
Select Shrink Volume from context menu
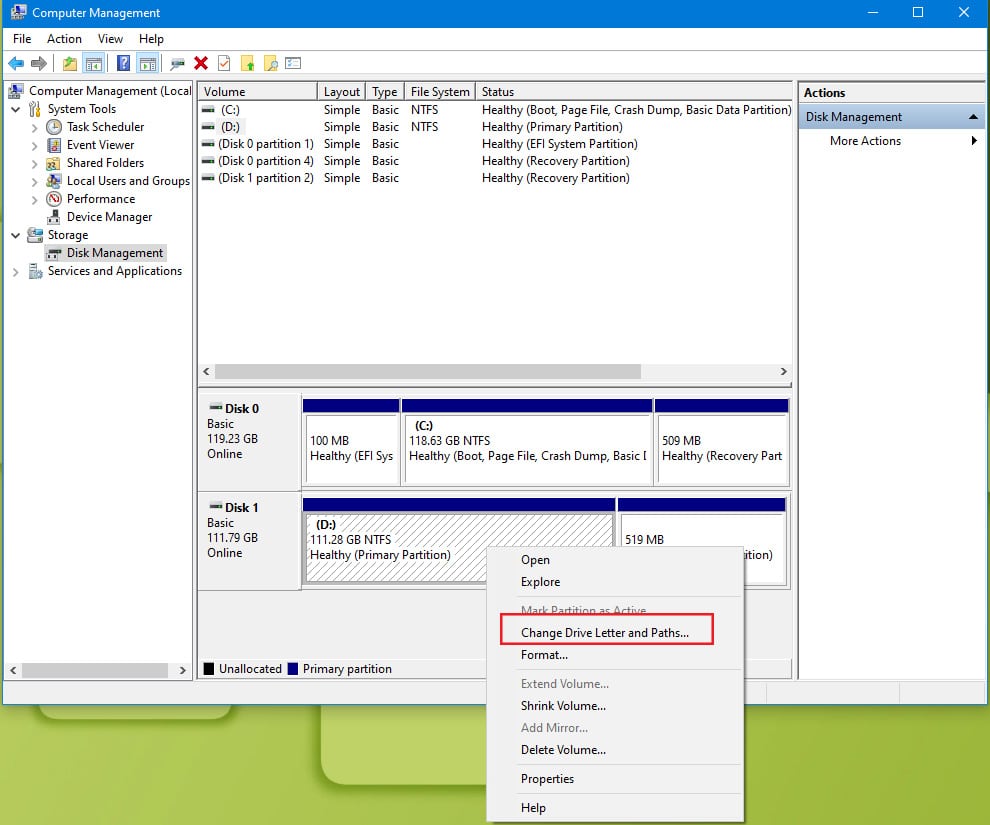563,706
